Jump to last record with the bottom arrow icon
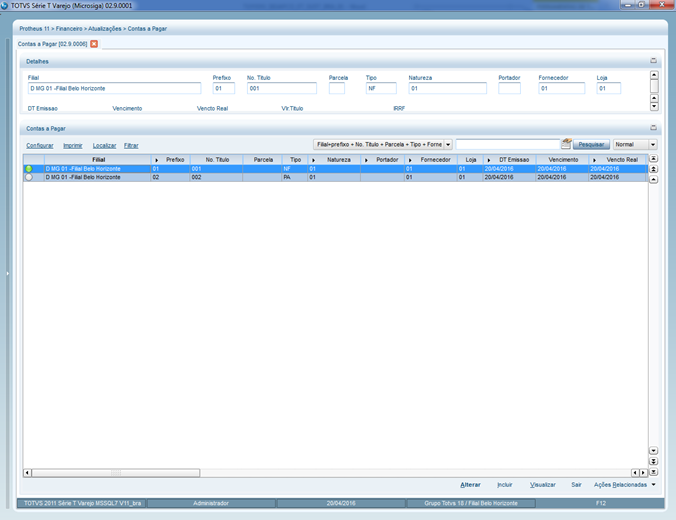 (654, 472)
